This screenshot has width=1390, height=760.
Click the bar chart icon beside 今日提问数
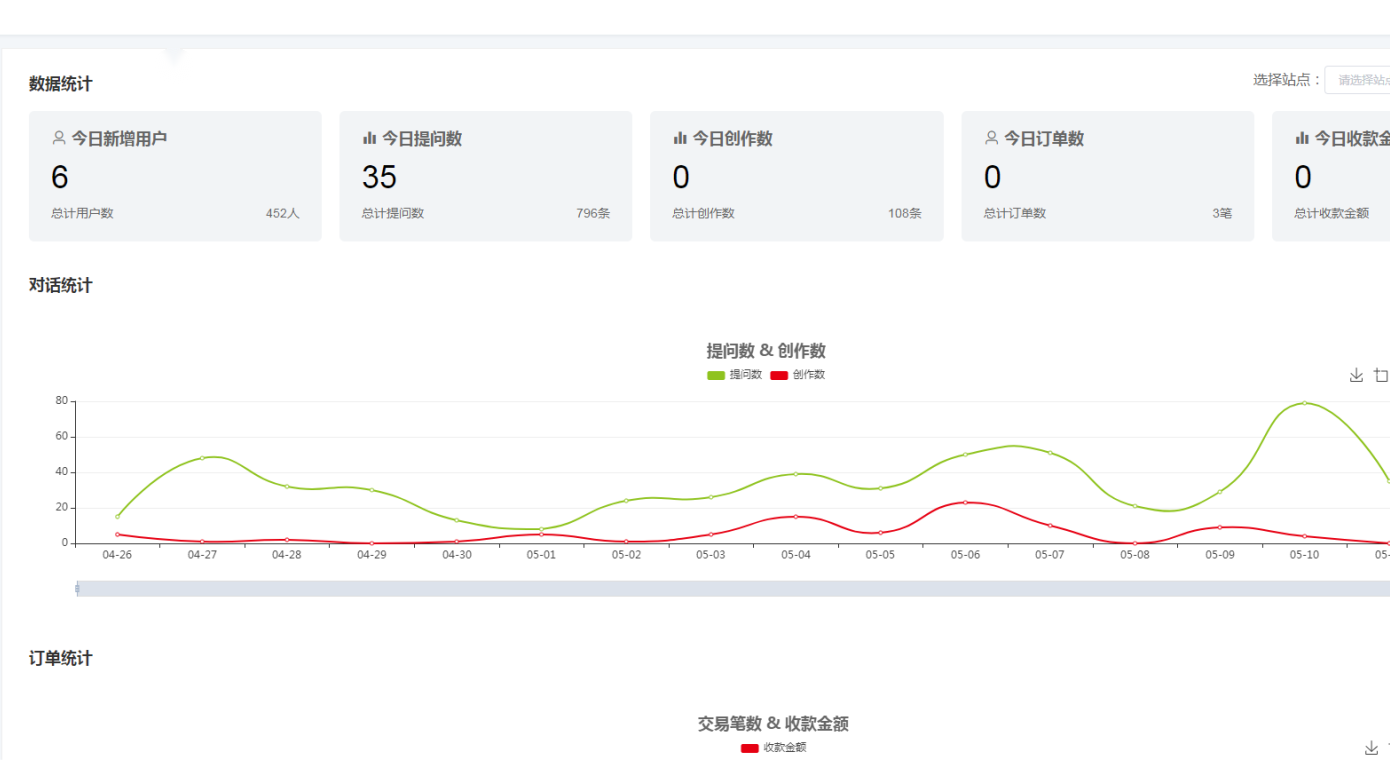(369, 138)
